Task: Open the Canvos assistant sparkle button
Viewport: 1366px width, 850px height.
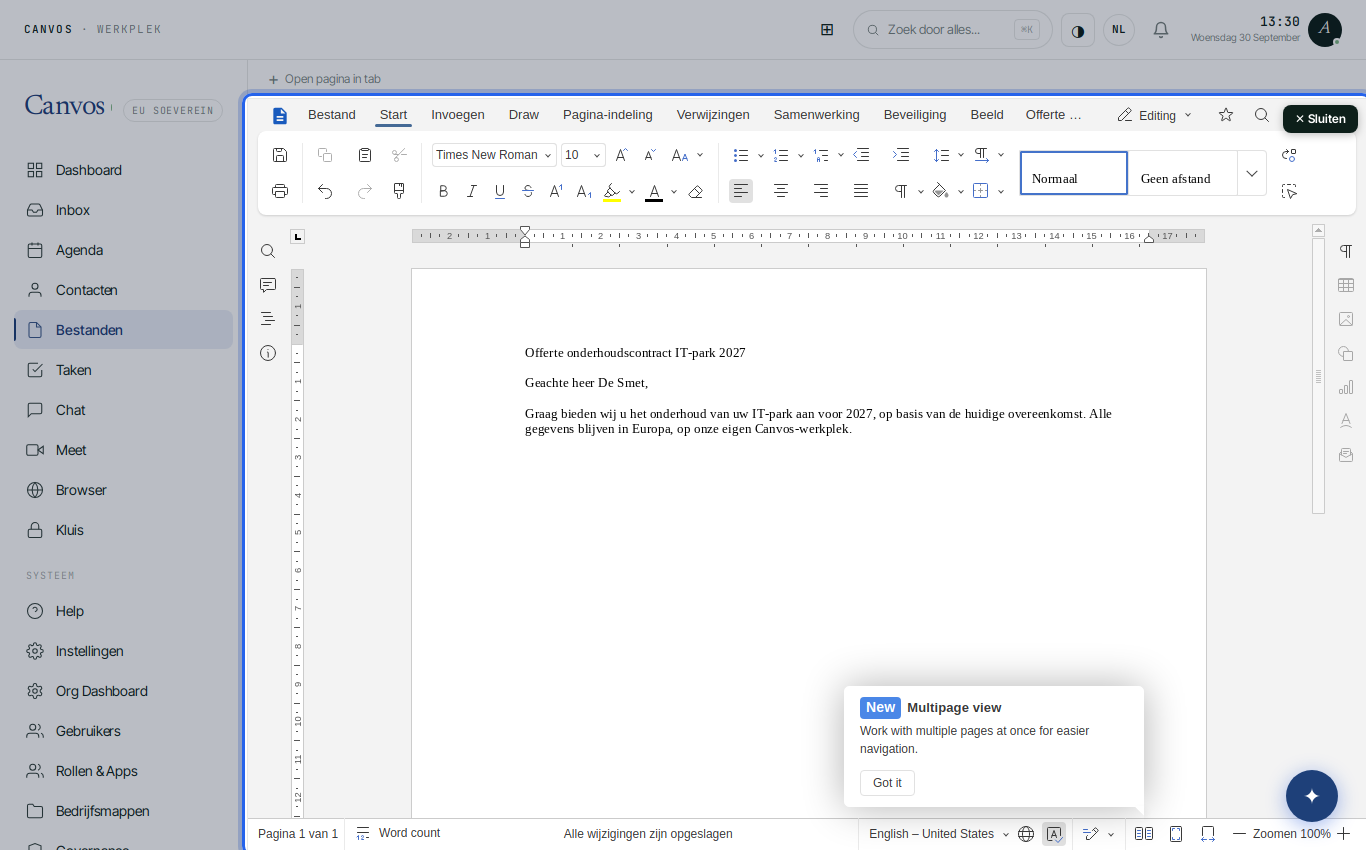Action: coord(1312,796)
